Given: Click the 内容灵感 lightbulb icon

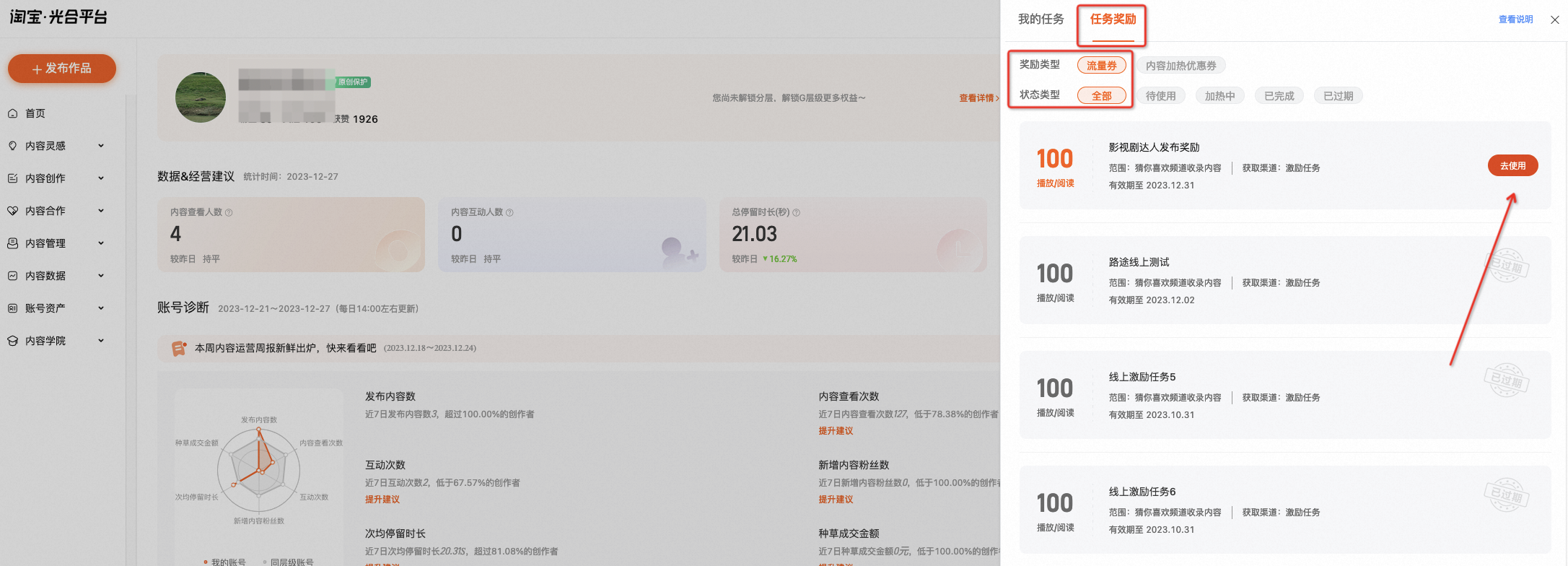Looking at the screenshot, I should (x=13, y=146).
